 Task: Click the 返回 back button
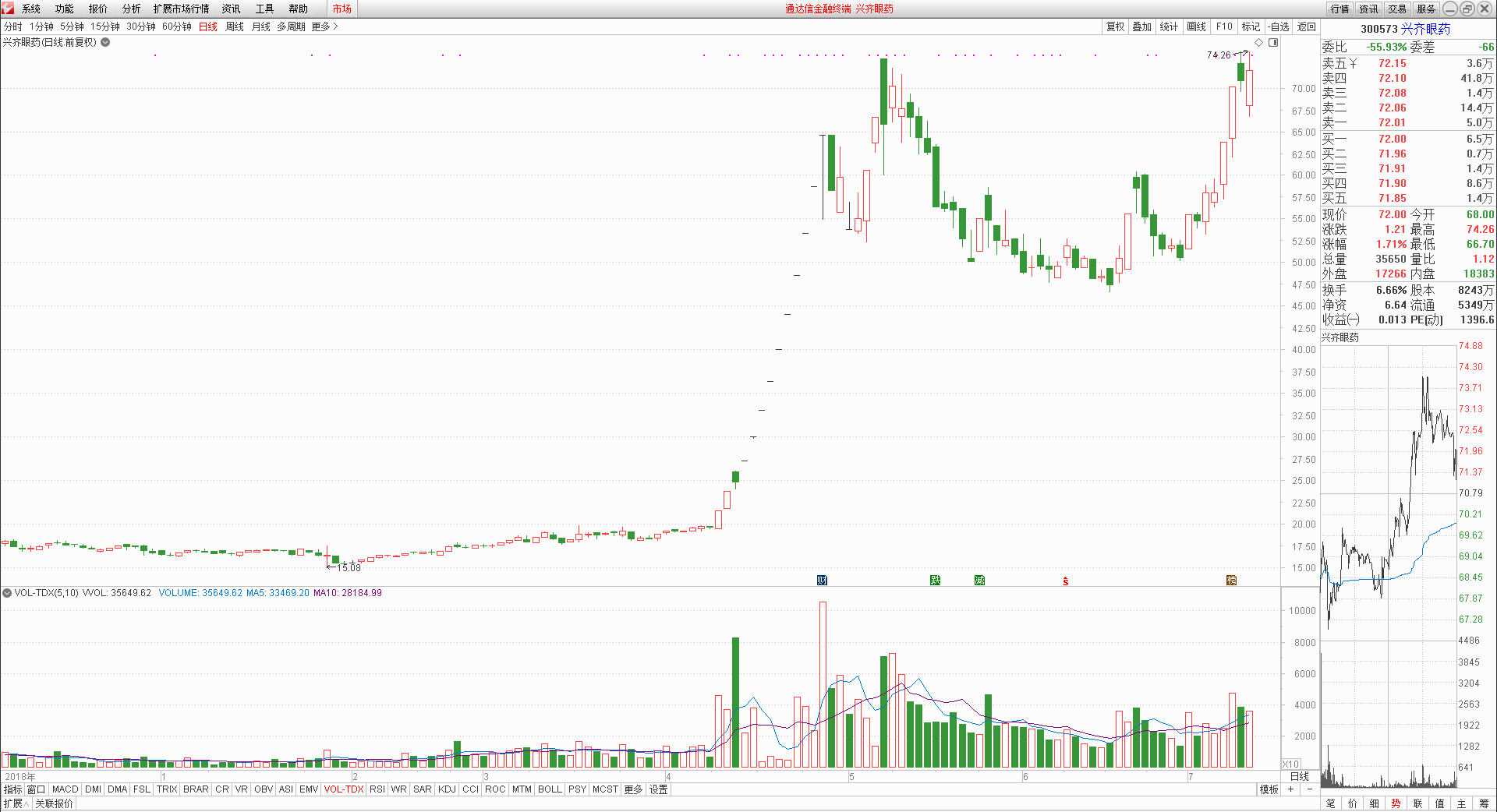click(x=1307, y=26)
